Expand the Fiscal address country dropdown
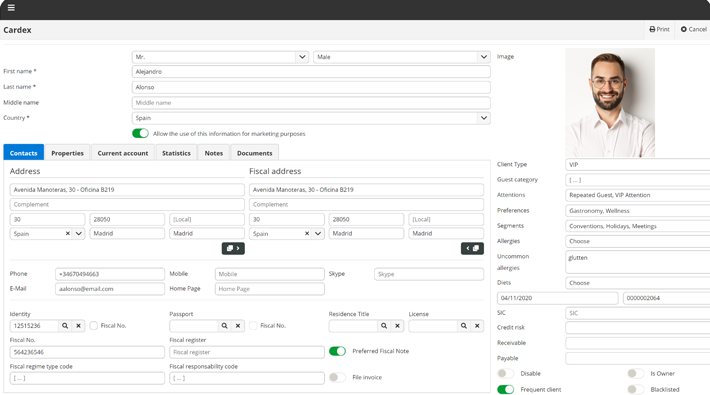Image resolution: width=710 pixels, height=395 pixels. click(318, 233)
